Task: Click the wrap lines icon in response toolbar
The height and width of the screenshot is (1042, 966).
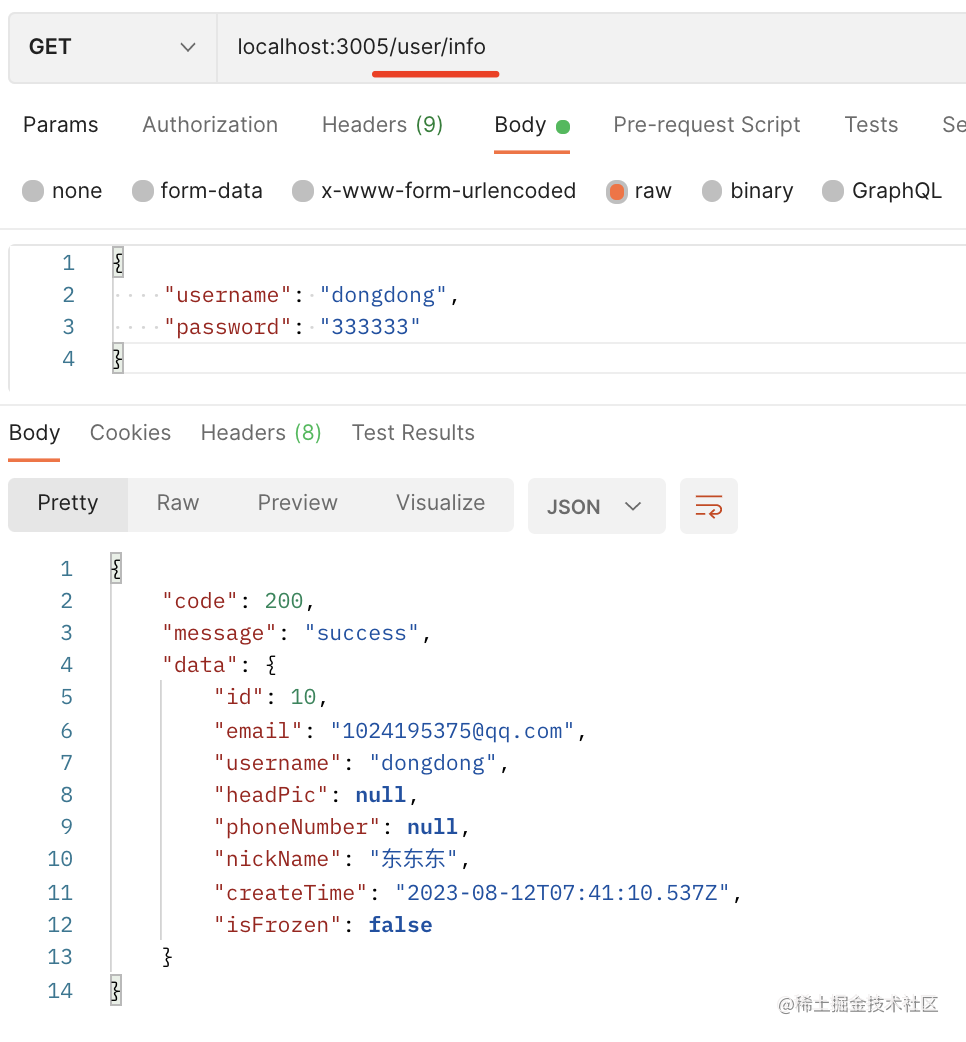Action: pos(708,506)
